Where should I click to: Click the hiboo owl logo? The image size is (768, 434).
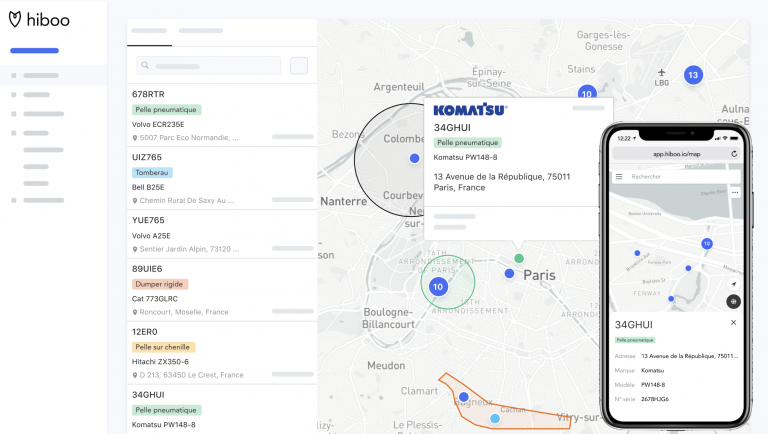tap(15, 19)
